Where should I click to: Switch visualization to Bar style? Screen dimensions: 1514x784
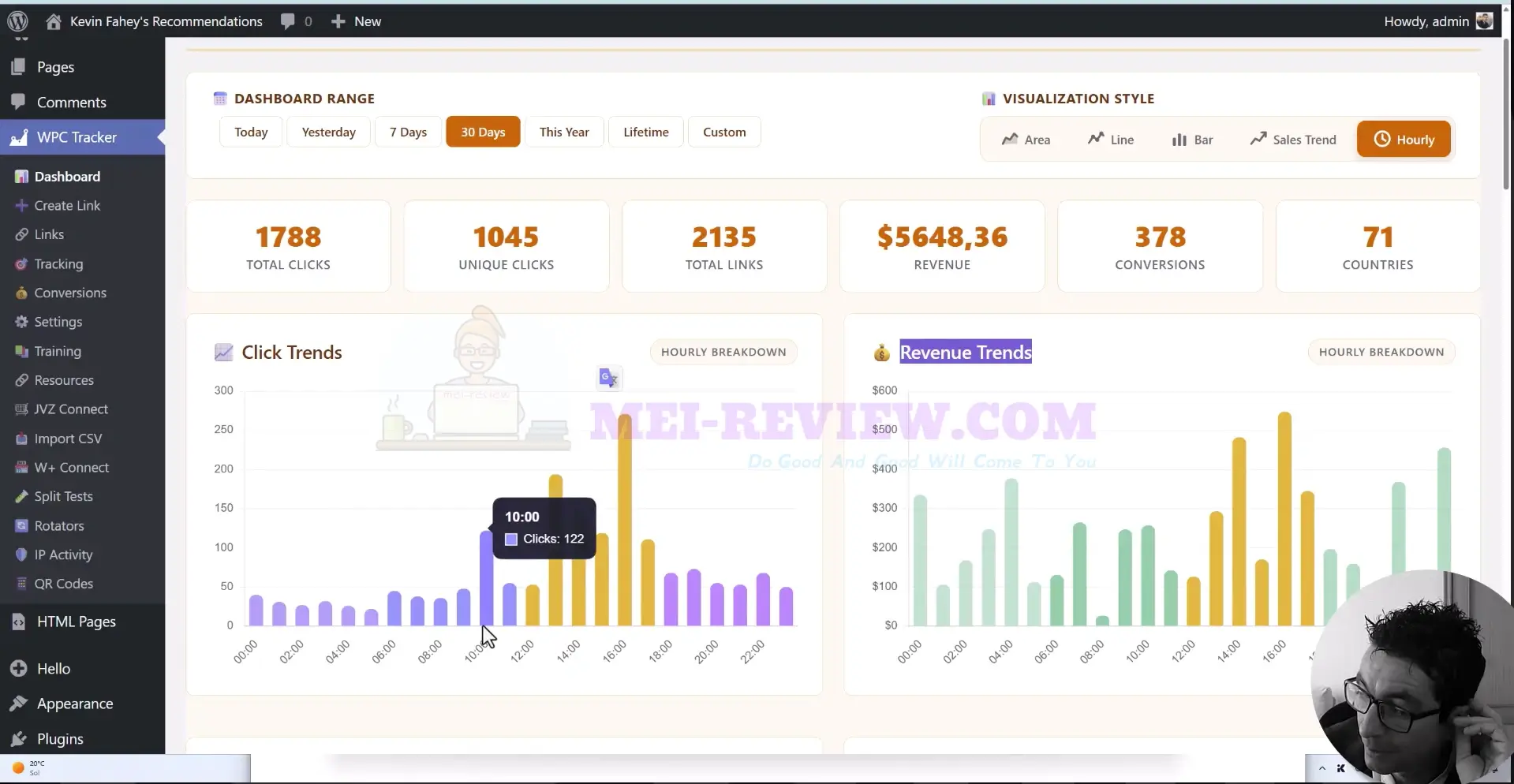pos(1192,140)
